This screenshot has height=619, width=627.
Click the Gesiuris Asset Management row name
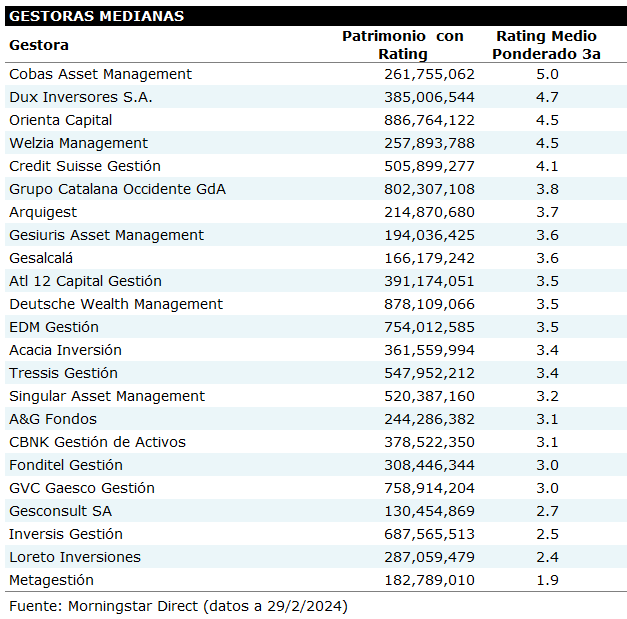[x=106, y=235]
